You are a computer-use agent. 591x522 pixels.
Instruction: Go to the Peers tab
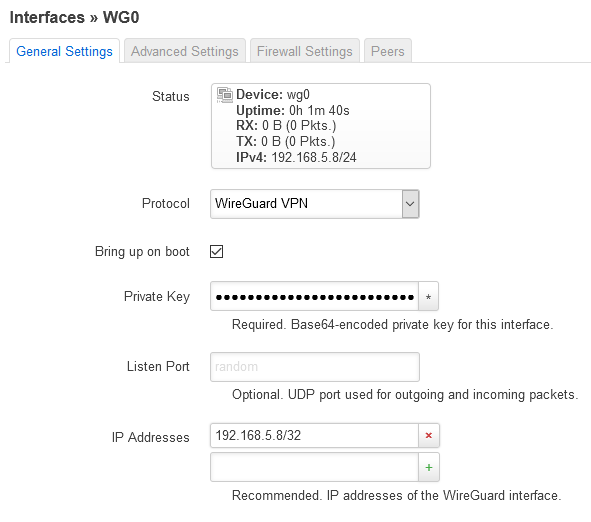click(387, 51)
